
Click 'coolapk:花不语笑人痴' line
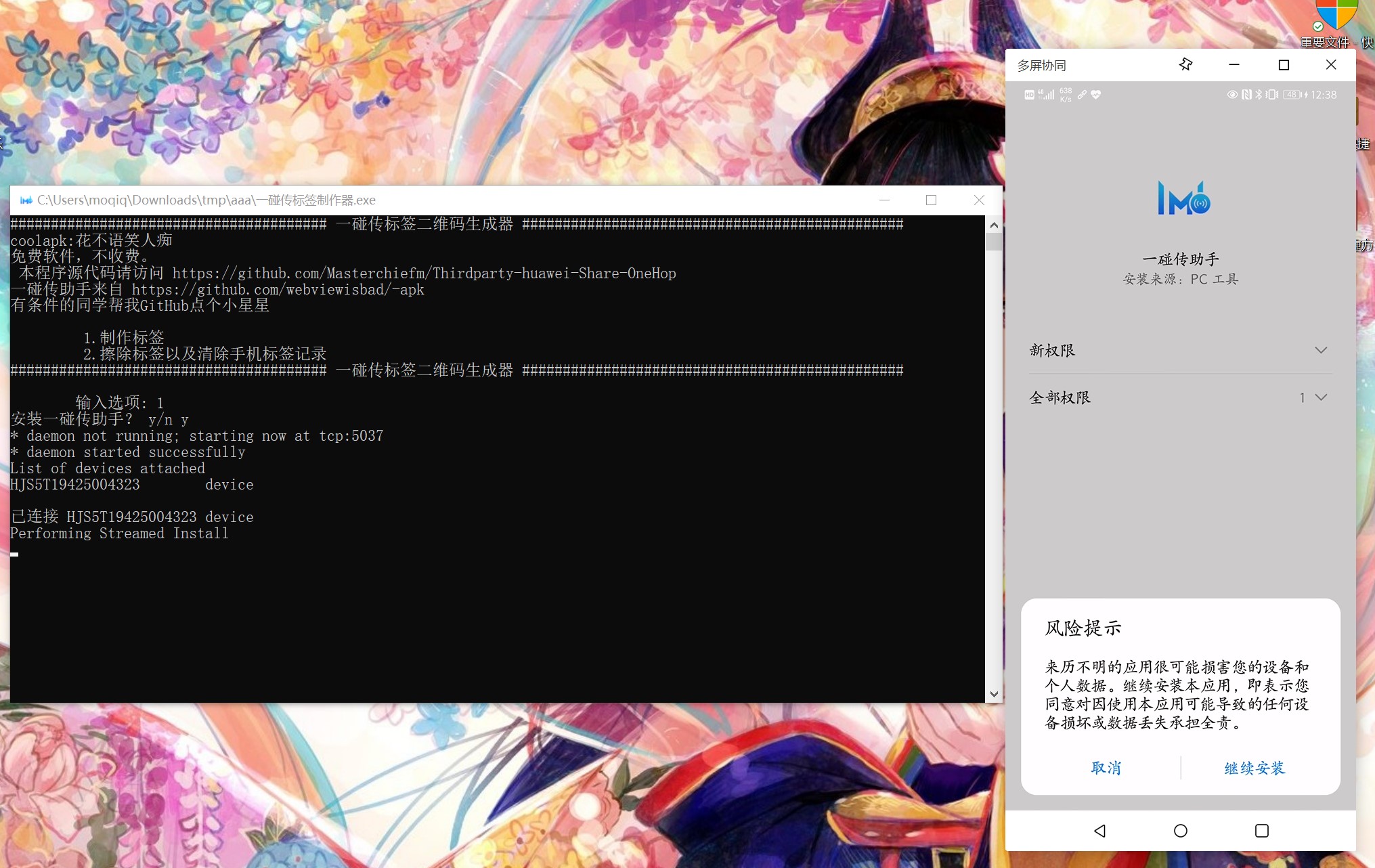[x=91, y=240]
